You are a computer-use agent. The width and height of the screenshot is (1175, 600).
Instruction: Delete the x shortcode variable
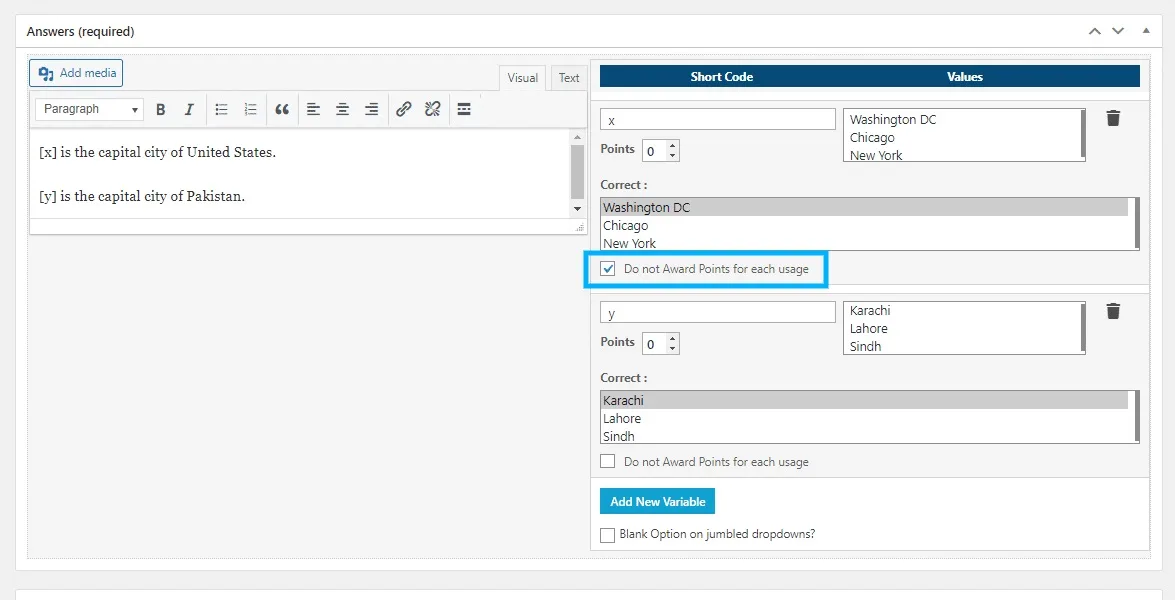[x=1113, y=119]
